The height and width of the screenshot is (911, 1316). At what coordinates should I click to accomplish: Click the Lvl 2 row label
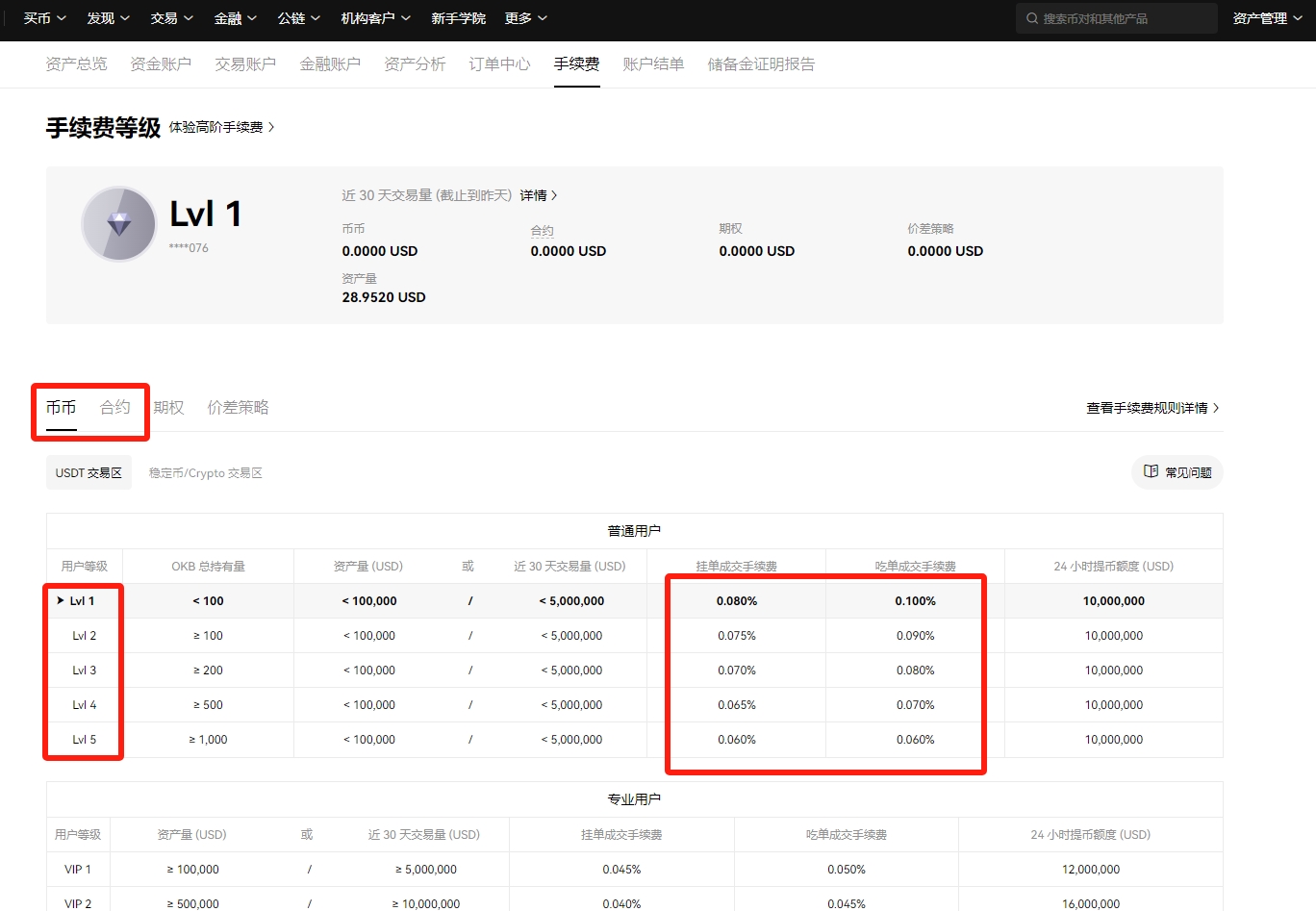coord(85,636)
